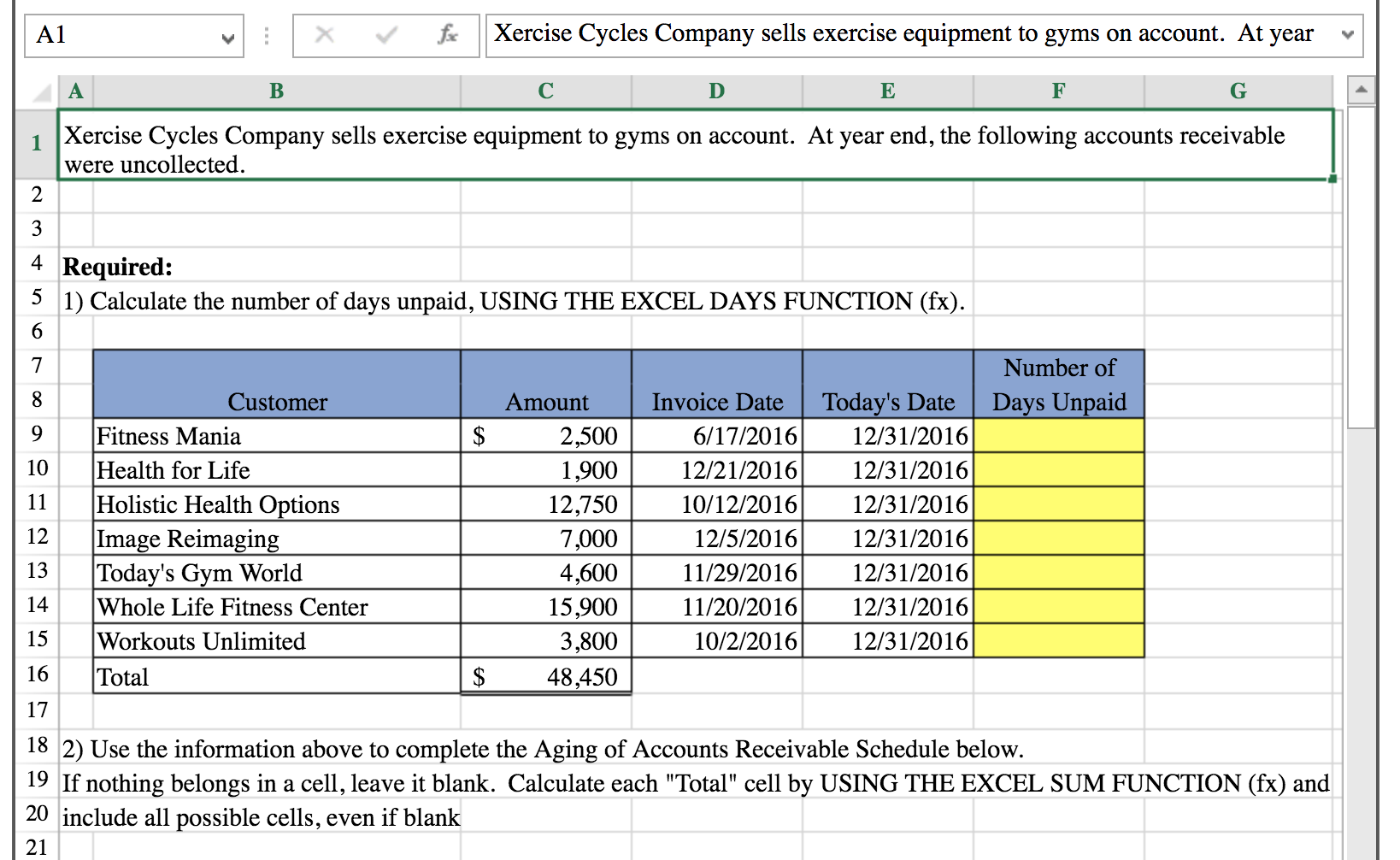
Task: Click the Today's Date column header cell
Action: [887, 401]
